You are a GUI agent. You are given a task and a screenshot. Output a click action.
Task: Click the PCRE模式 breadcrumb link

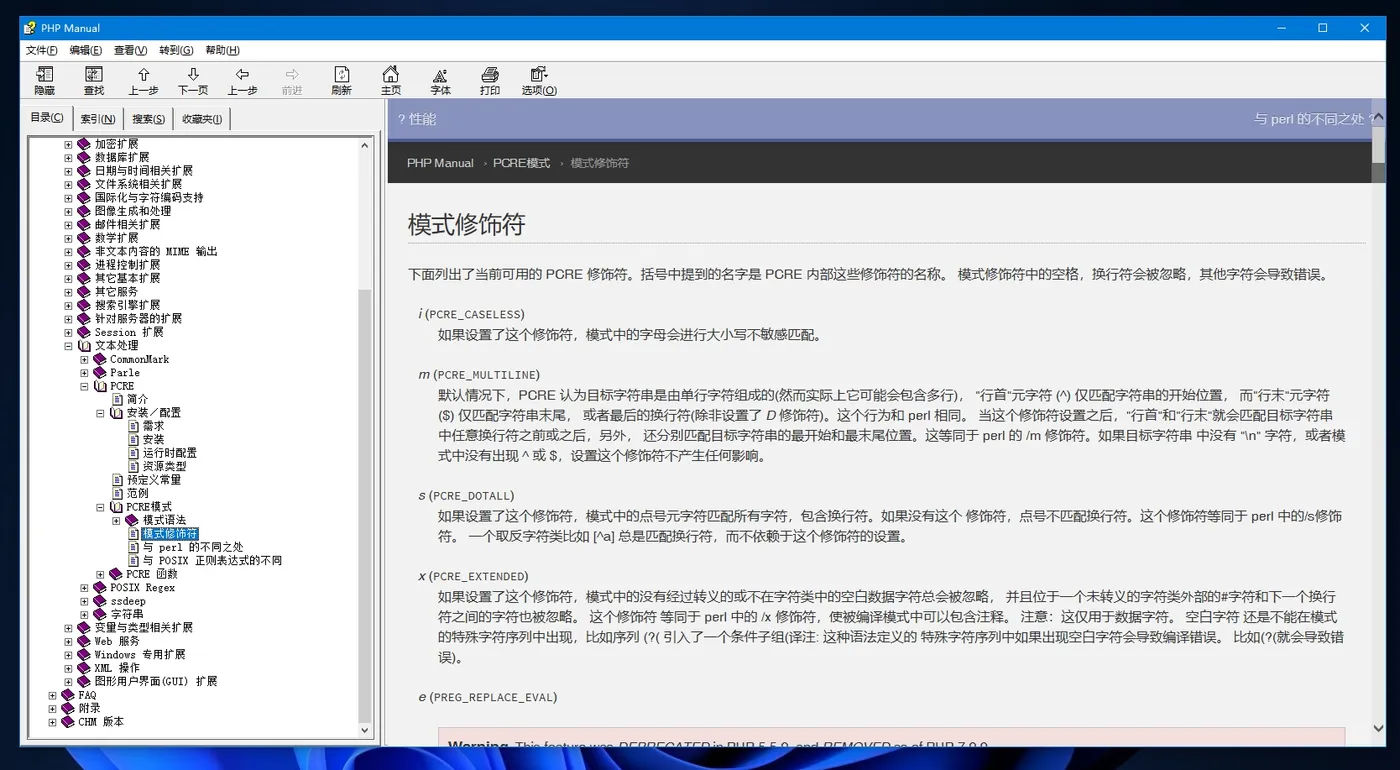[521, 163]
